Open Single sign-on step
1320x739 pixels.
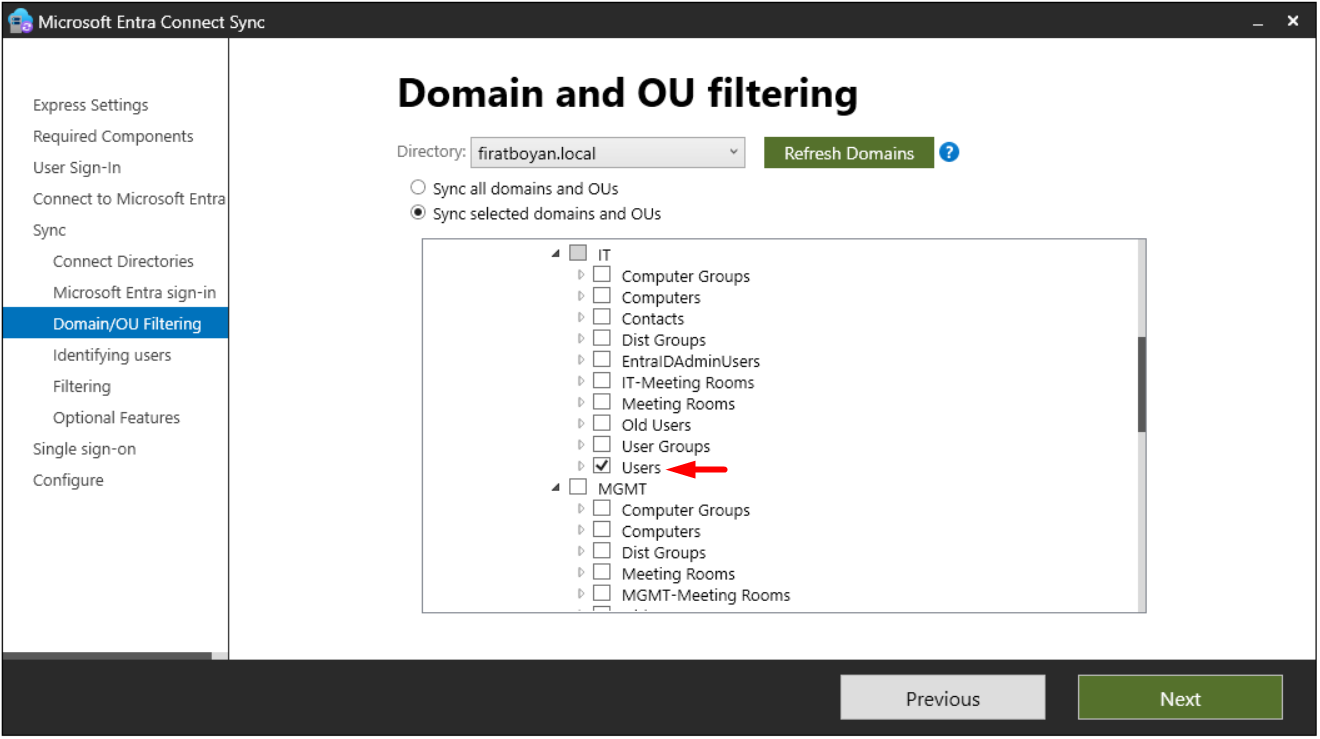point(84,448)
